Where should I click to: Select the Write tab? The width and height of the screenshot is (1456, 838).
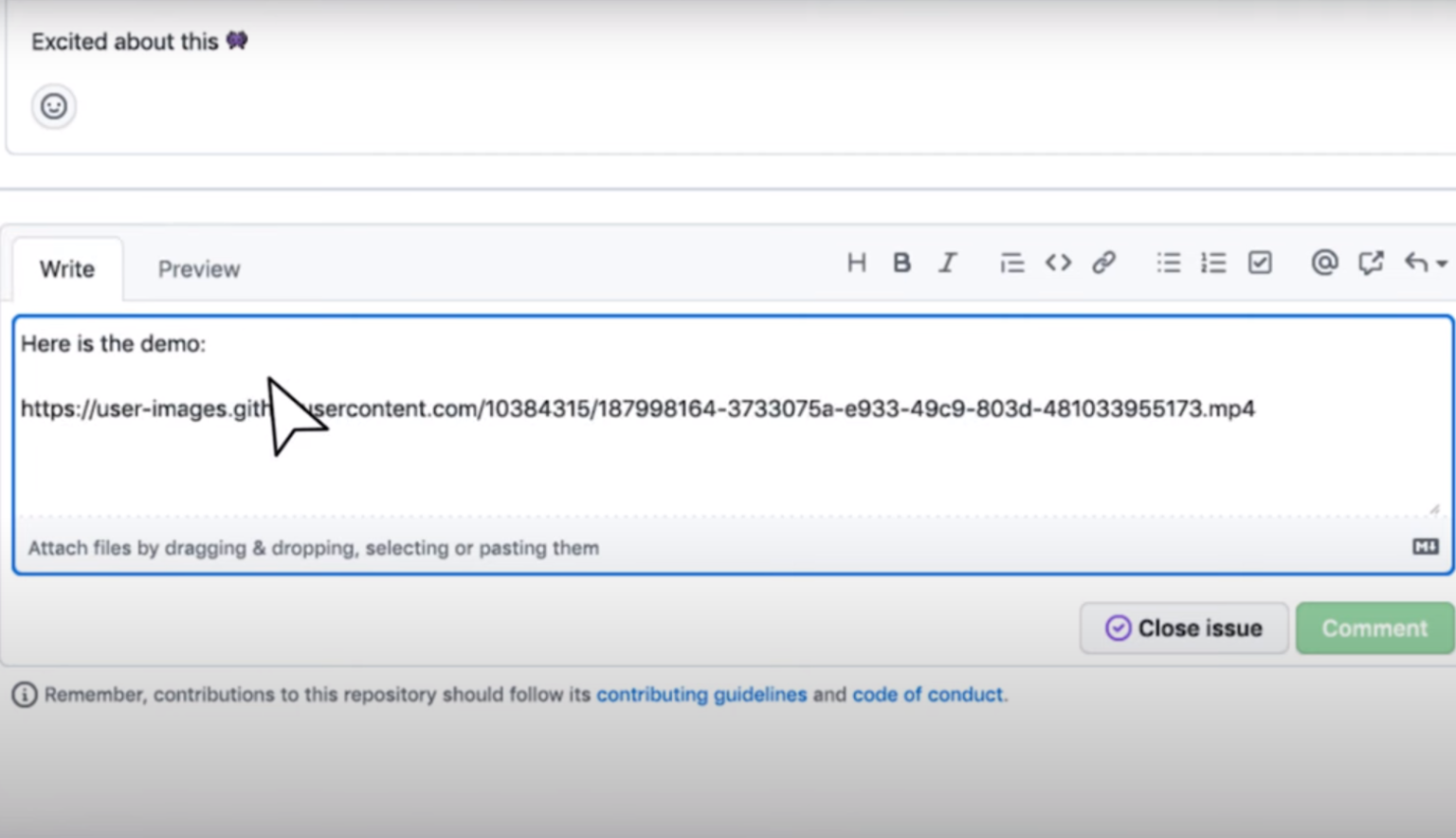pyautogui.click(x=66, y=268)
